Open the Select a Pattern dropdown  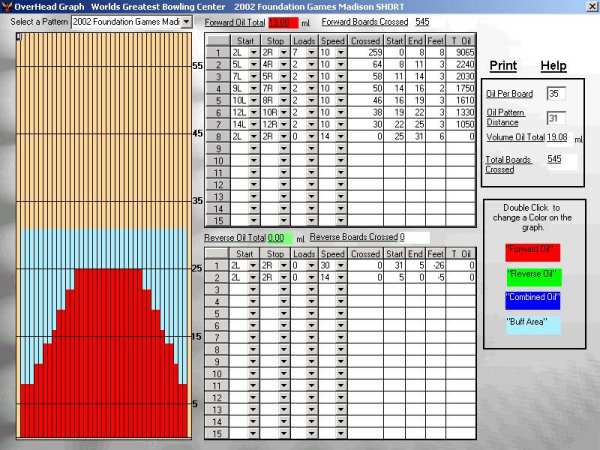pos(186,21)
